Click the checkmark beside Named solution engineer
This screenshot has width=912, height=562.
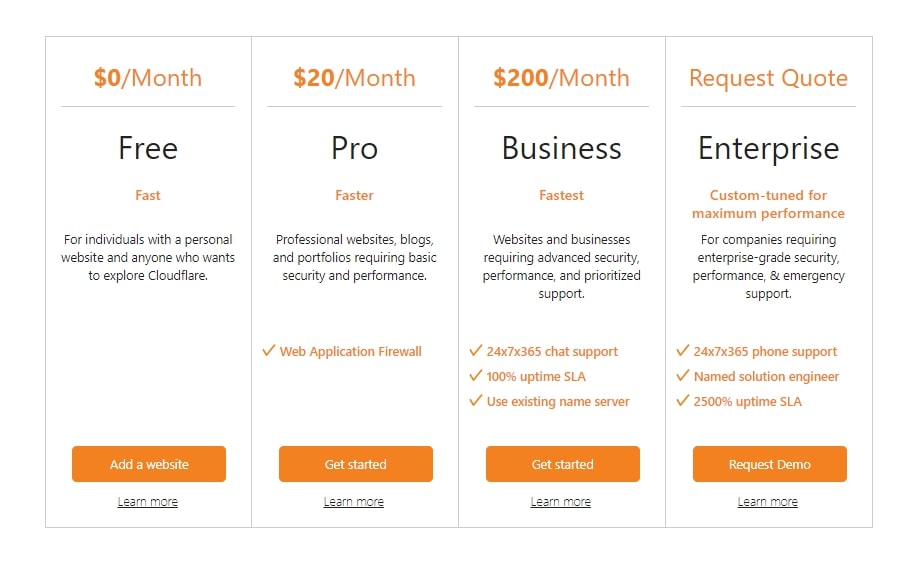tap(682, 376)
